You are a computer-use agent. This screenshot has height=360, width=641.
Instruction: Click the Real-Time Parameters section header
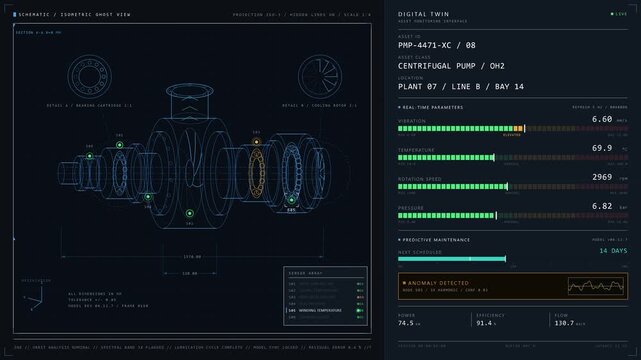pos(431,107)
